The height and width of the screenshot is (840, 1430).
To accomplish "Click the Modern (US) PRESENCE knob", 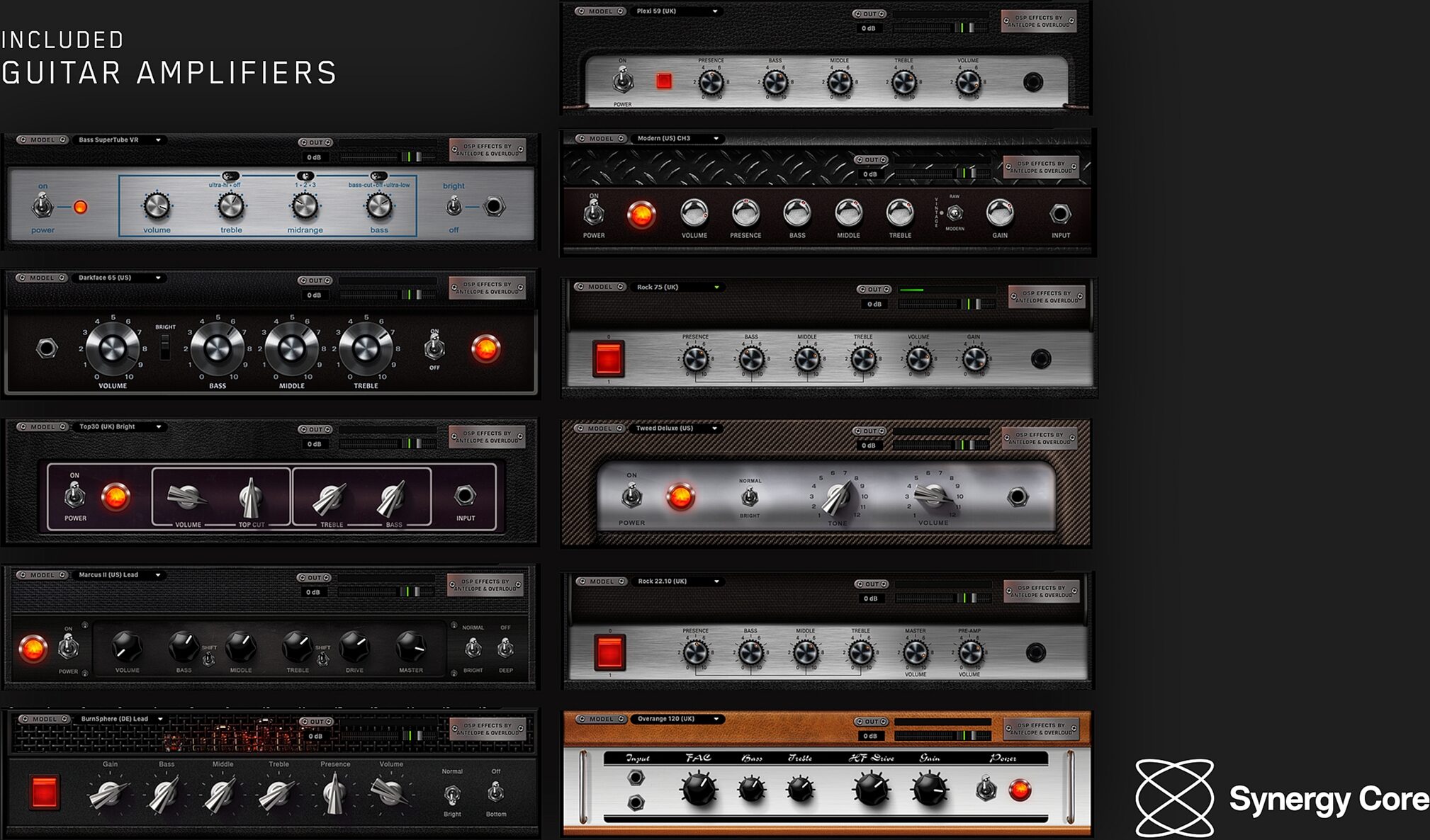I will pos(745,212).
